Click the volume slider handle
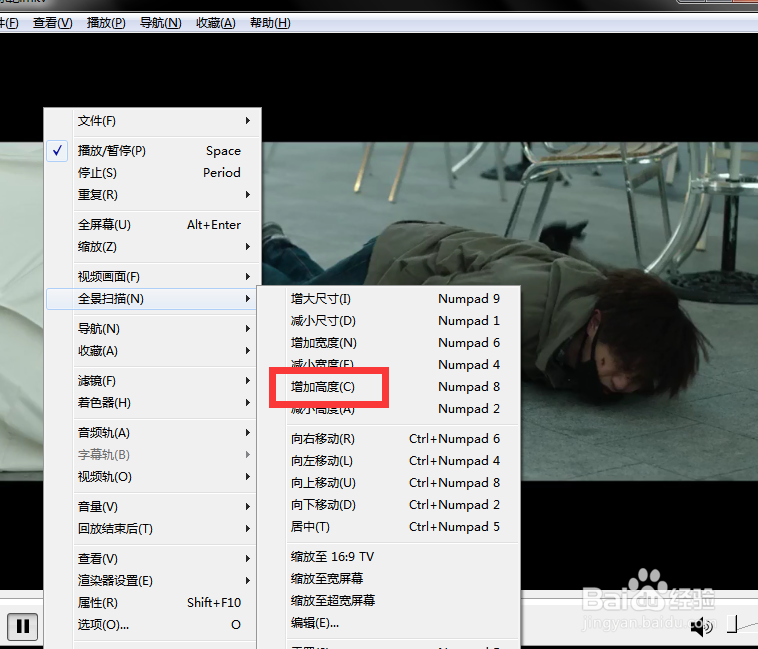This screenshot has height=649, width=758. tap(732, 624)
